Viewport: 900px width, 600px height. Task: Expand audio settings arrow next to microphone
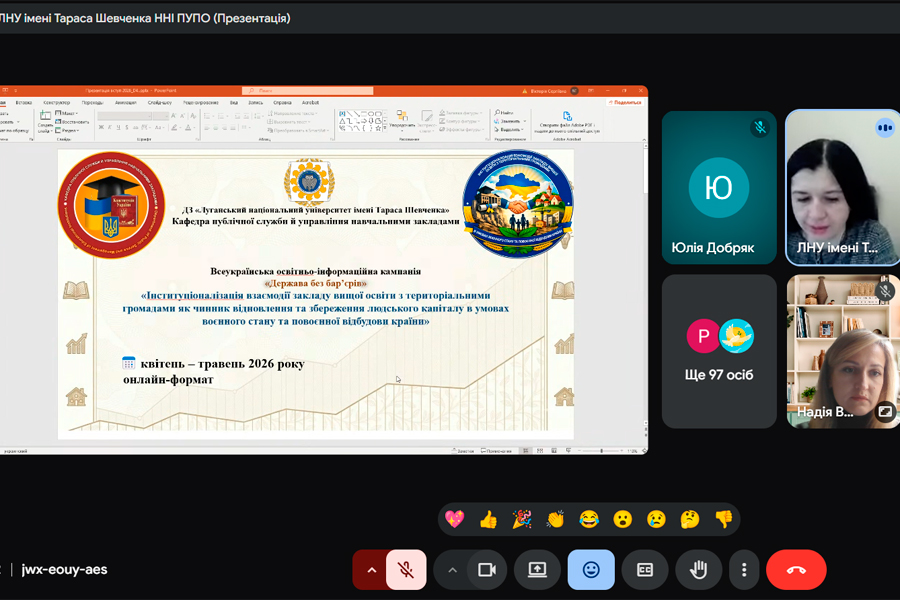click(371, 570)
